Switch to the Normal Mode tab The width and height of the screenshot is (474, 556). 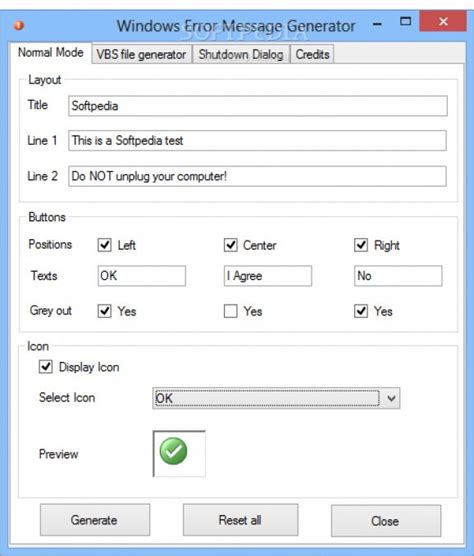(51, 52)
